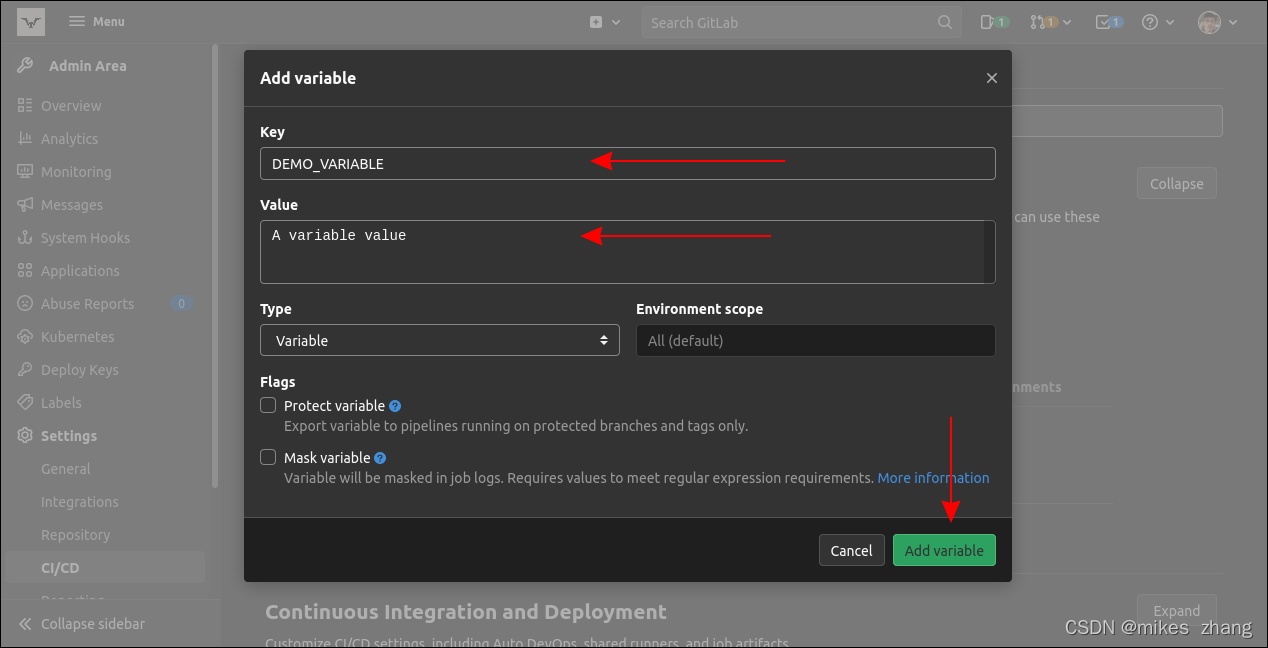
Task: Click the Value text area
Action: tap(628, 252)
